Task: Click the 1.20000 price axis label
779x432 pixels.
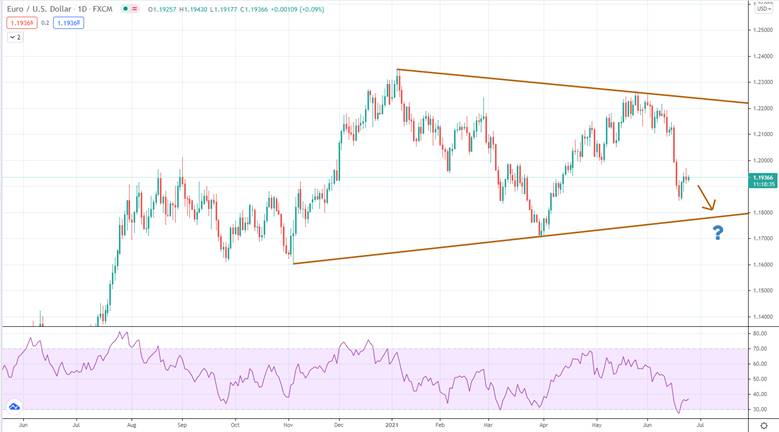Action: [763, 160]
